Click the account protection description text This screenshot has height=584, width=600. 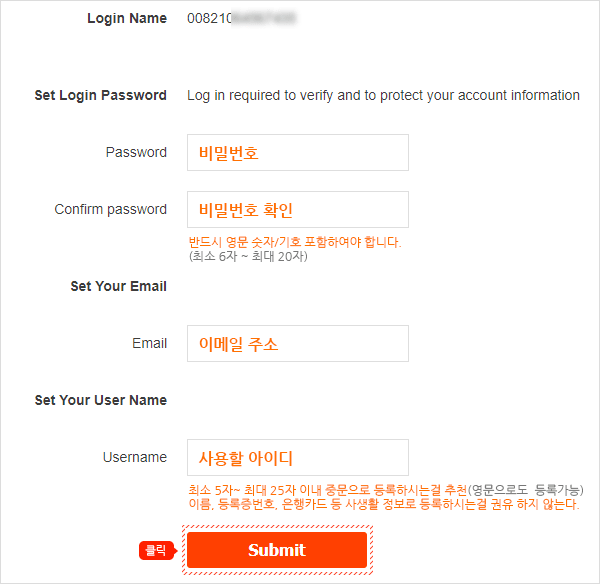383,96
